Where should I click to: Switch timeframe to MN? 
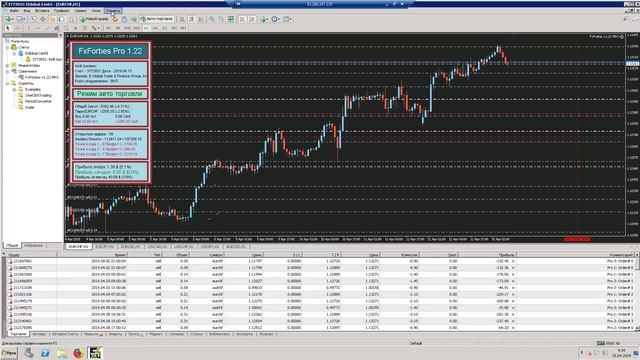(x=183, y=28)
